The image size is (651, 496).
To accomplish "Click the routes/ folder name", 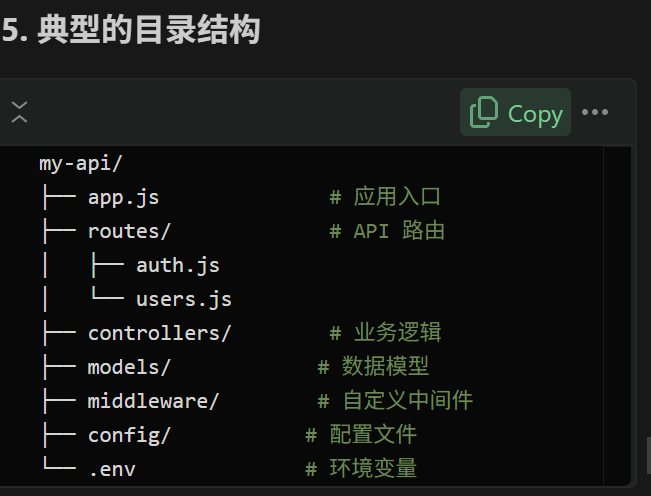I will point(129,232).
